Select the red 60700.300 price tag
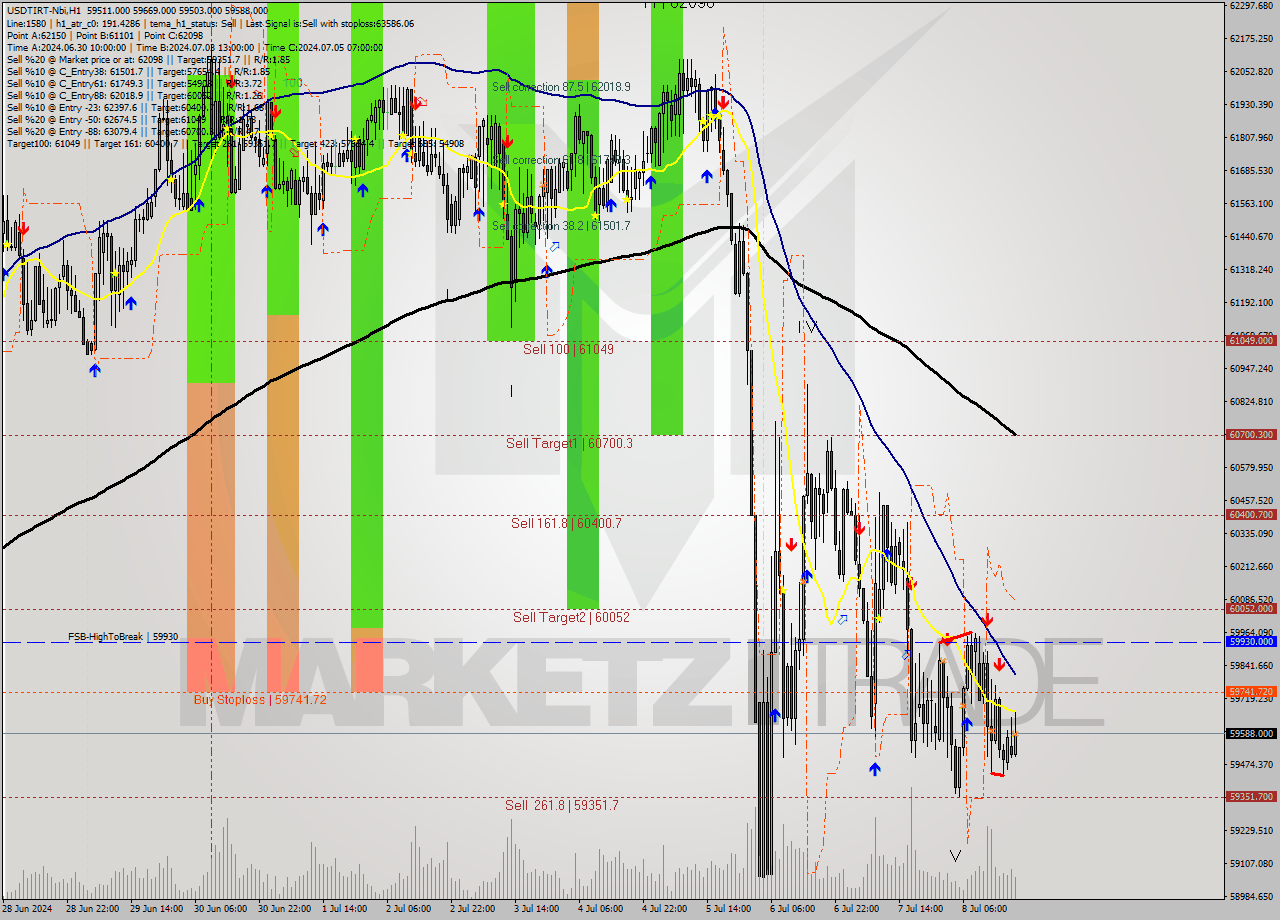Viewport: 1280px width, 920px height. click(x=1250, y=435)
